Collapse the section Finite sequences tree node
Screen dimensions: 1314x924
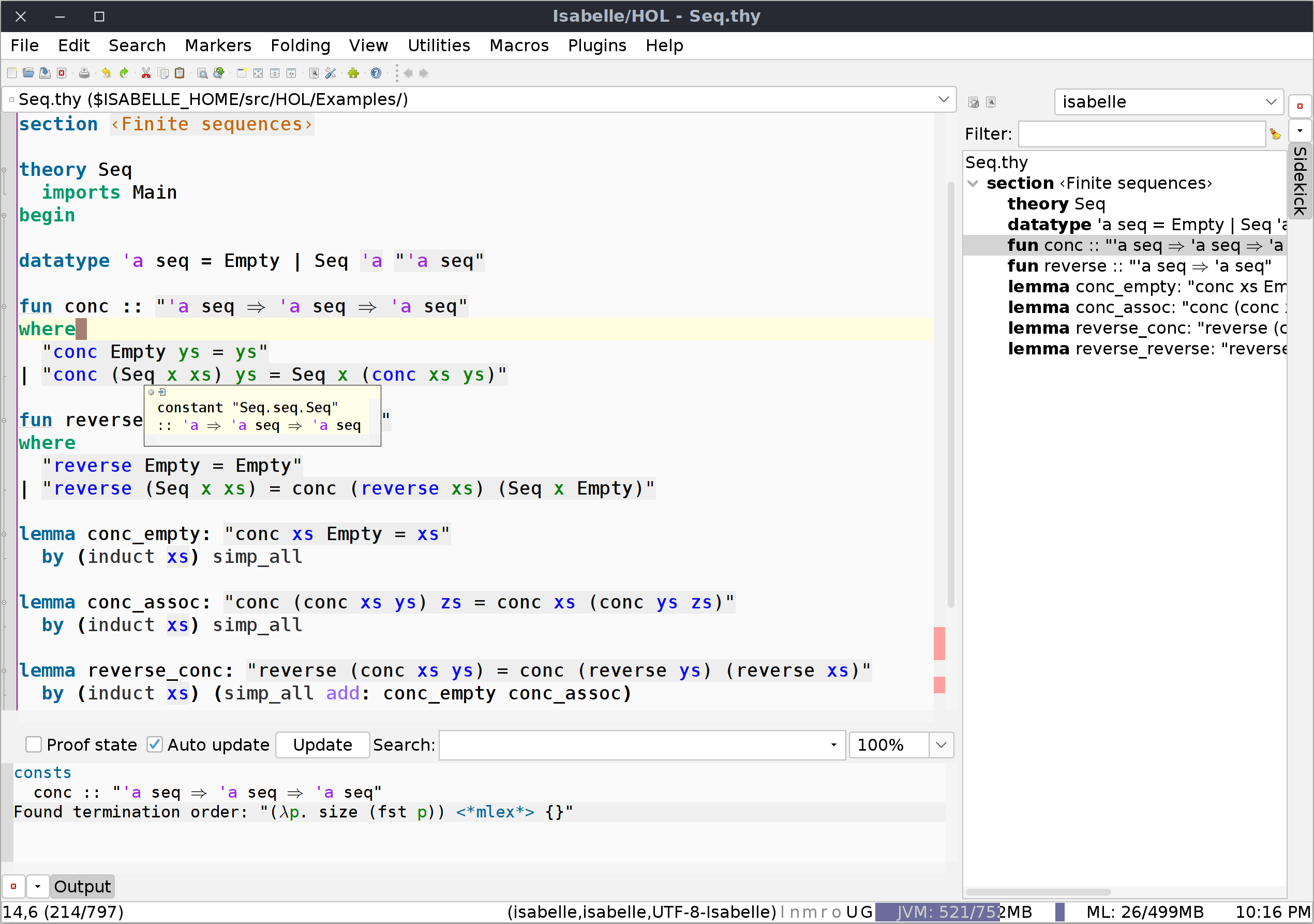(x=973, y=183)
